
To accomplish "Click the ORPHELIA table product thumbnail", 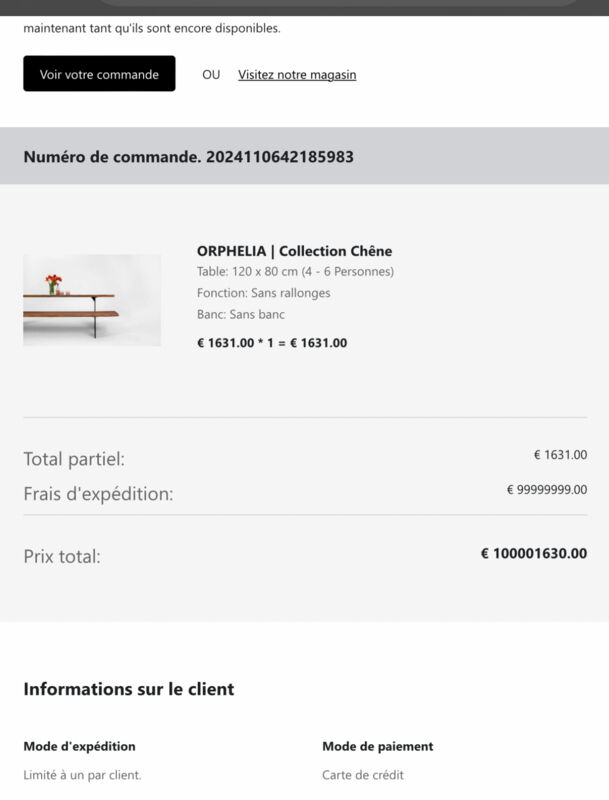I will (x=92, y=300).
